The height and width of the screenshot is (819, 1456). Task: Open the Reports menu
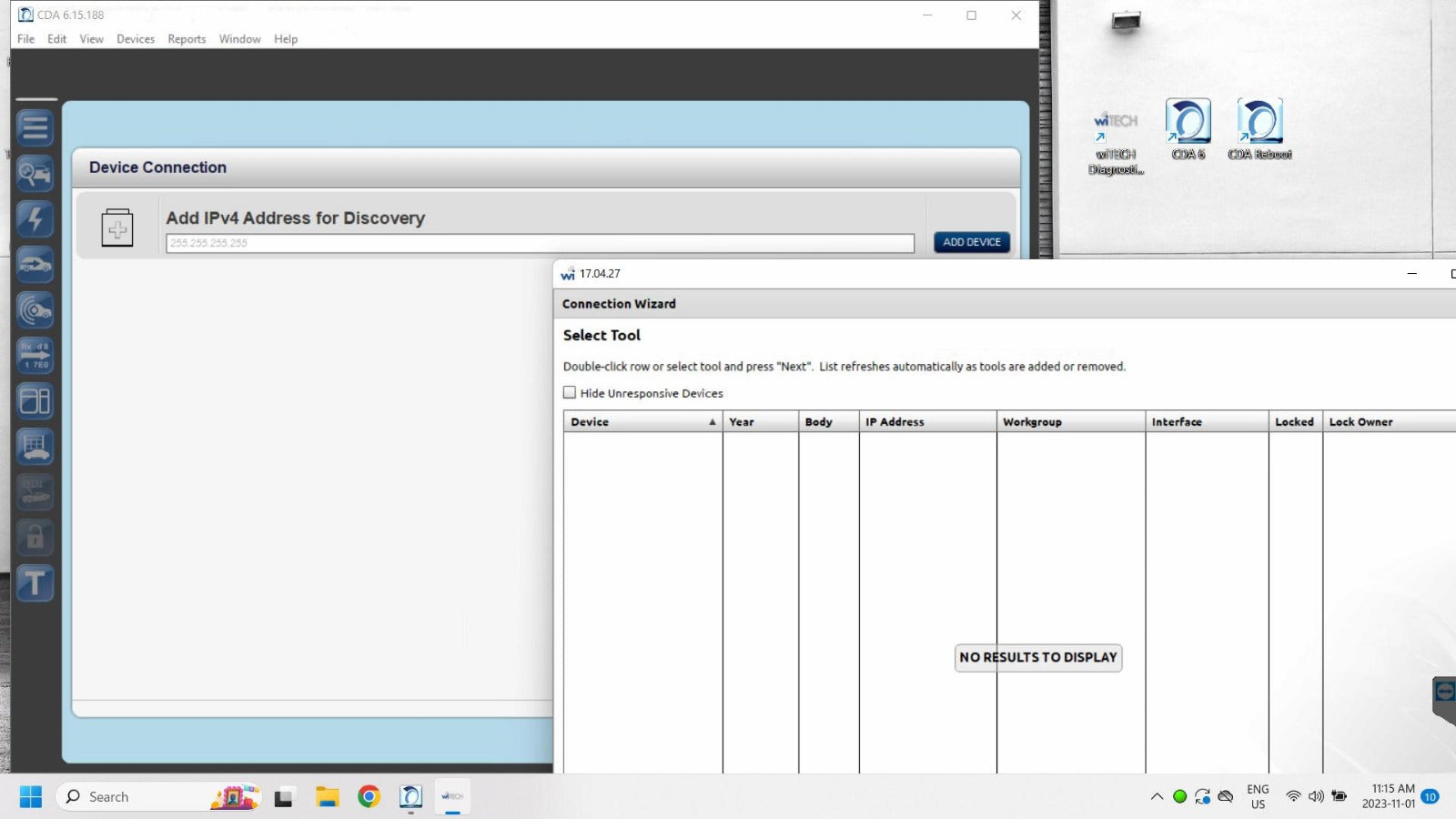coord(187,39)
